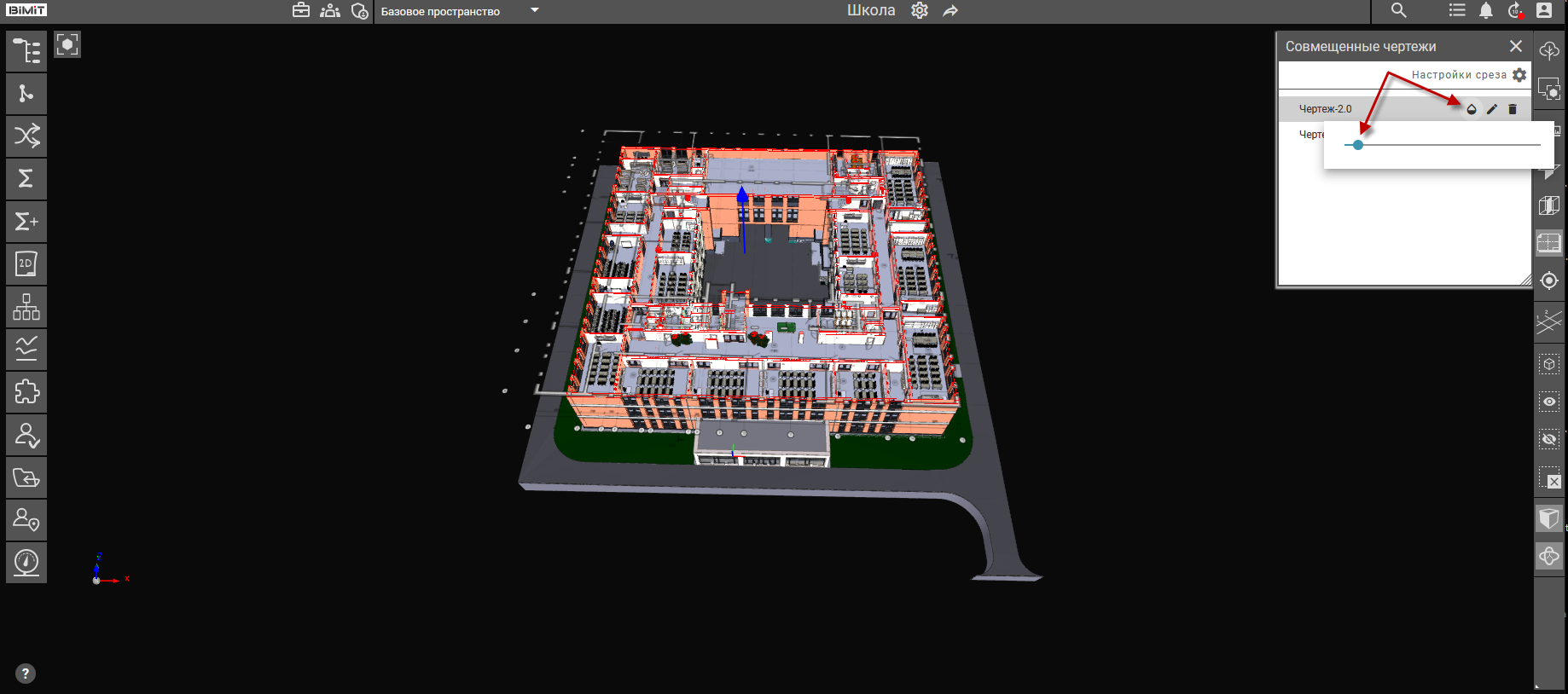This screenshot has width=1568, height=694.
Task: Click the pencil edit icon for Чертеж-2.0
Action: tap(1491, 109)
